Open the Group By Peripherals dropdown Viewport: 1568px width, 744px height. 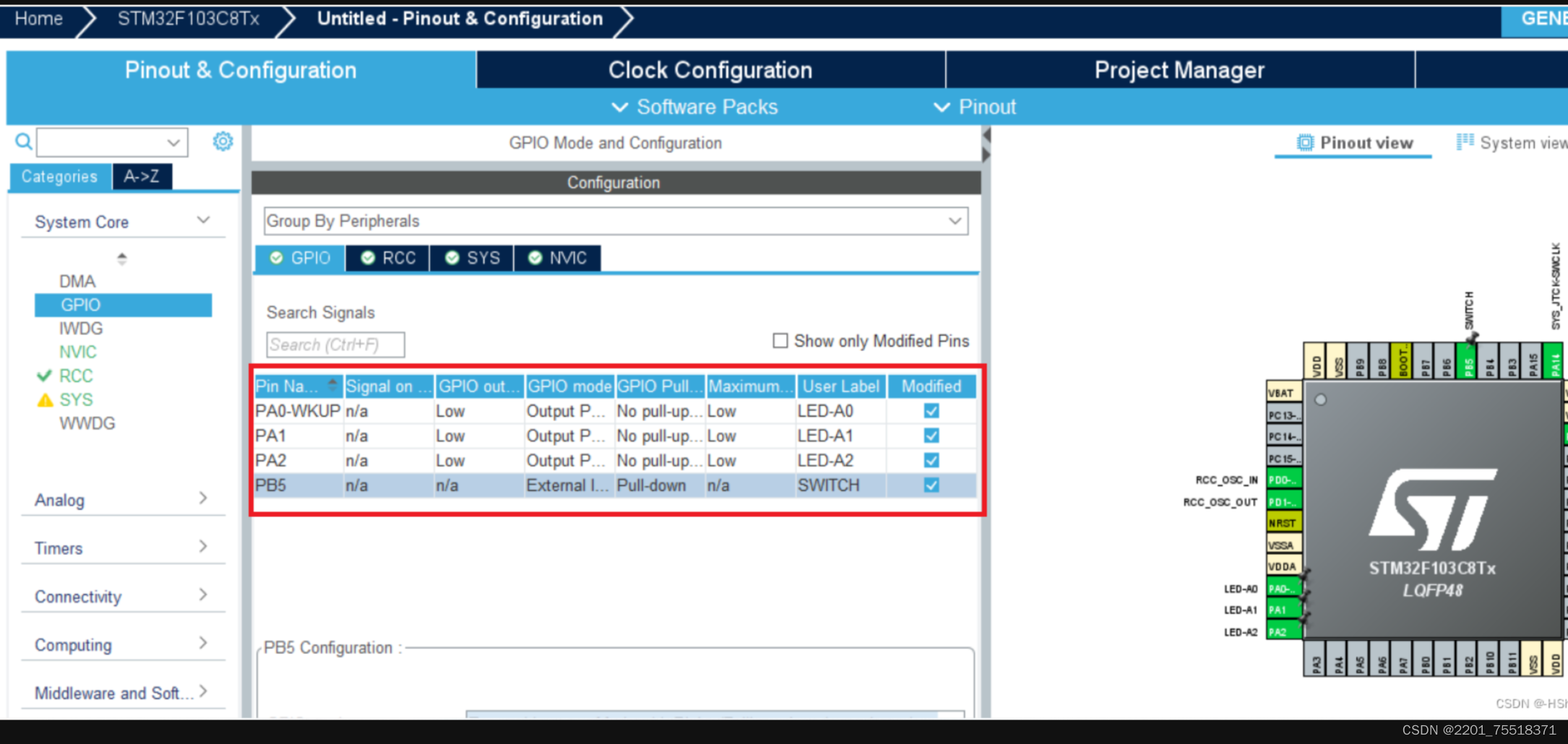point(616,221)
